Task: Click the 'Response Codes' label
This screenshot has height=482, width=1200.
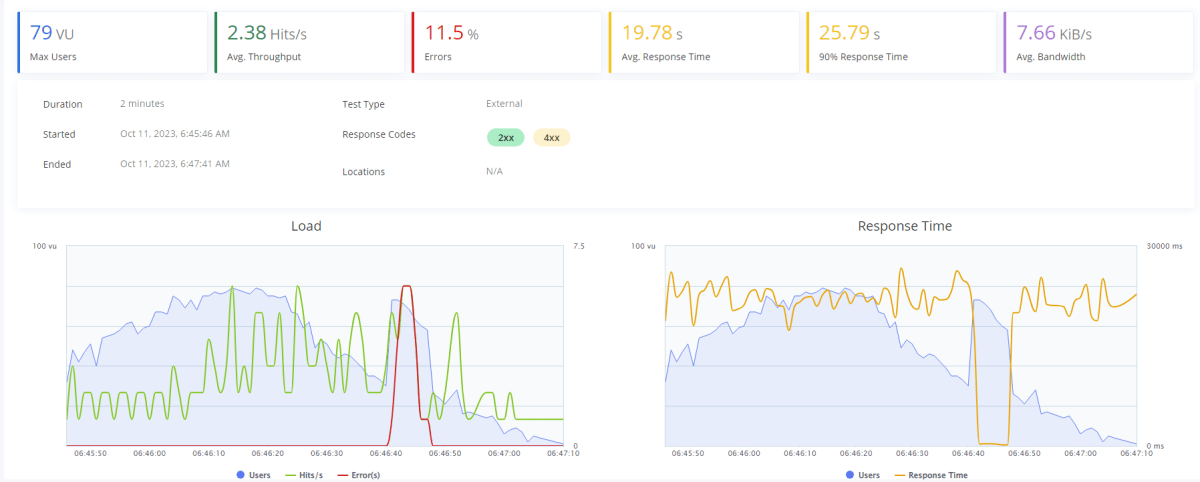Action: tap(379, 134)
